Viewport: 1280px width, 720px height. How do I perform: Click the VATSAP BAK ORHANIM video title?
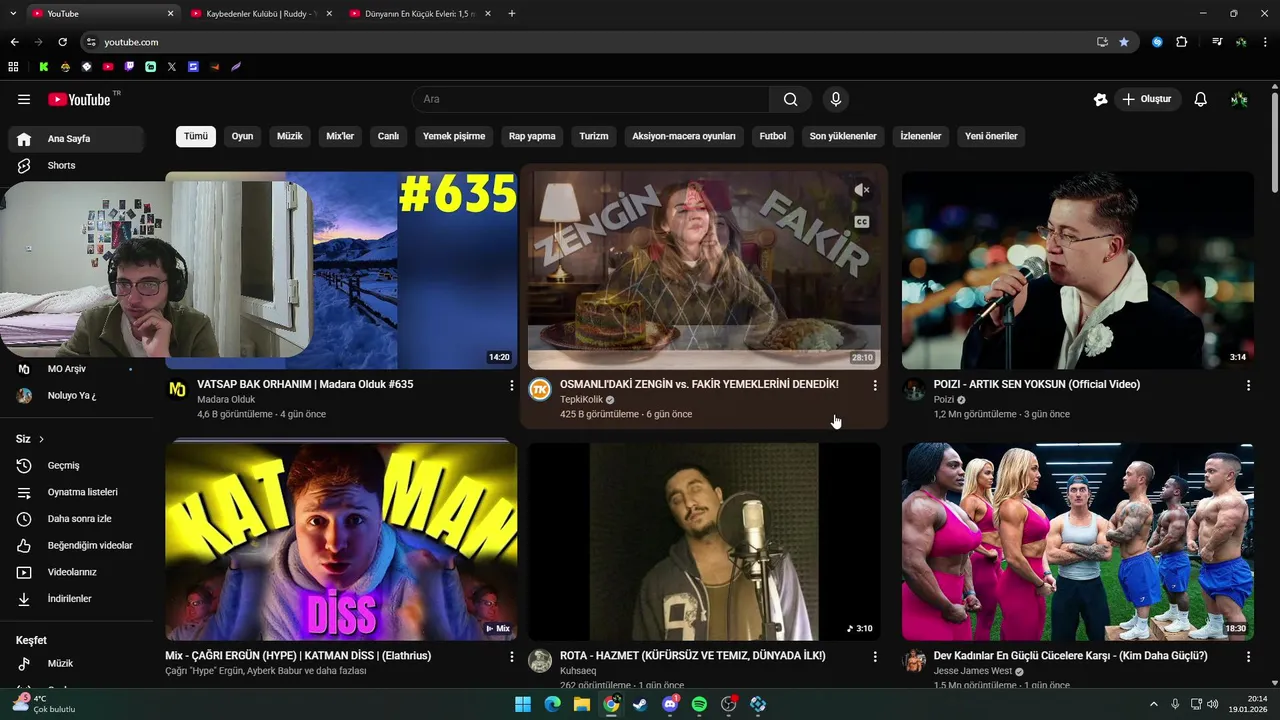click(x=305, y=384)
